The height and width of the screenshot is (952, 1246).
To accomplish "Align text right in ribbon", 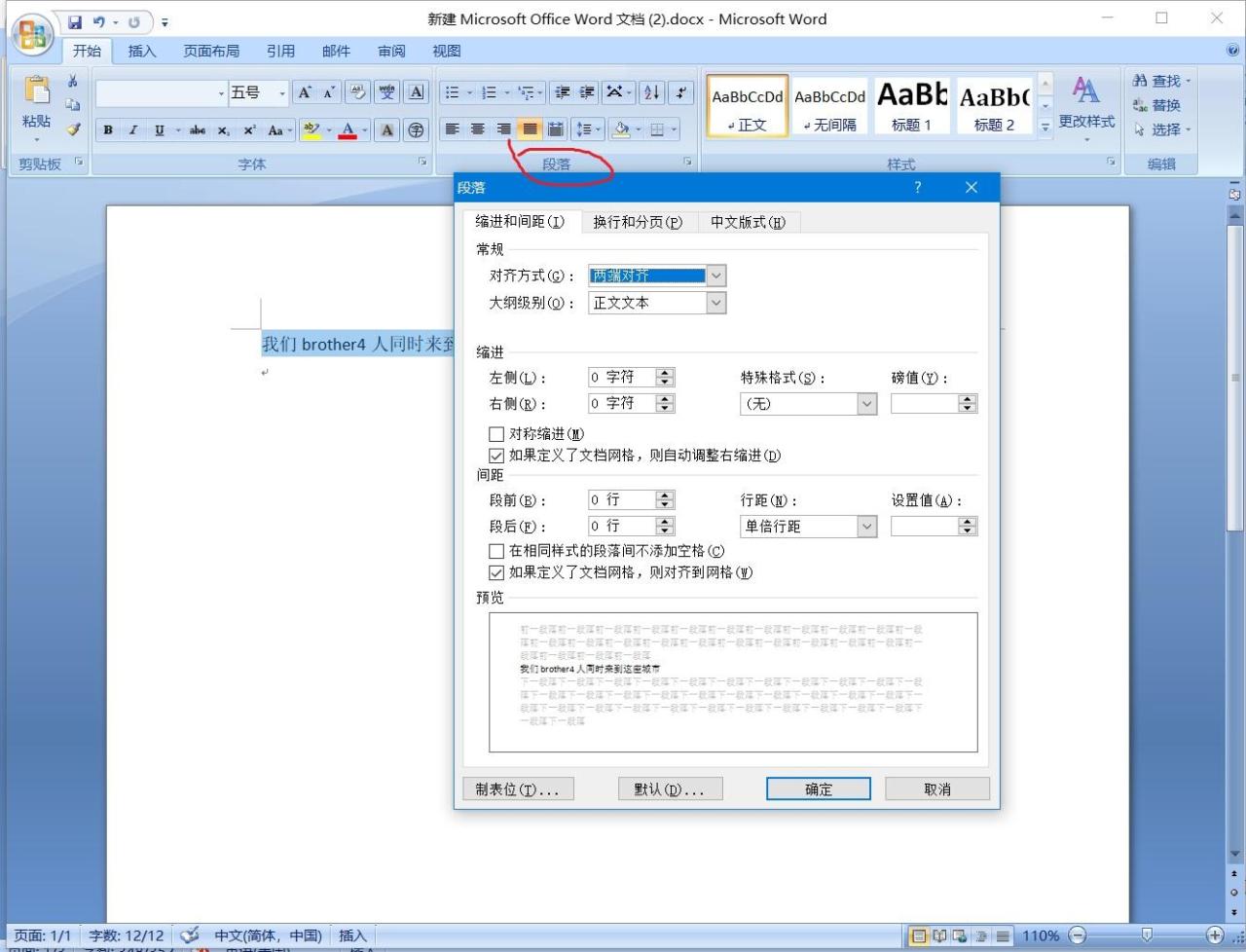I will (503, 128).
